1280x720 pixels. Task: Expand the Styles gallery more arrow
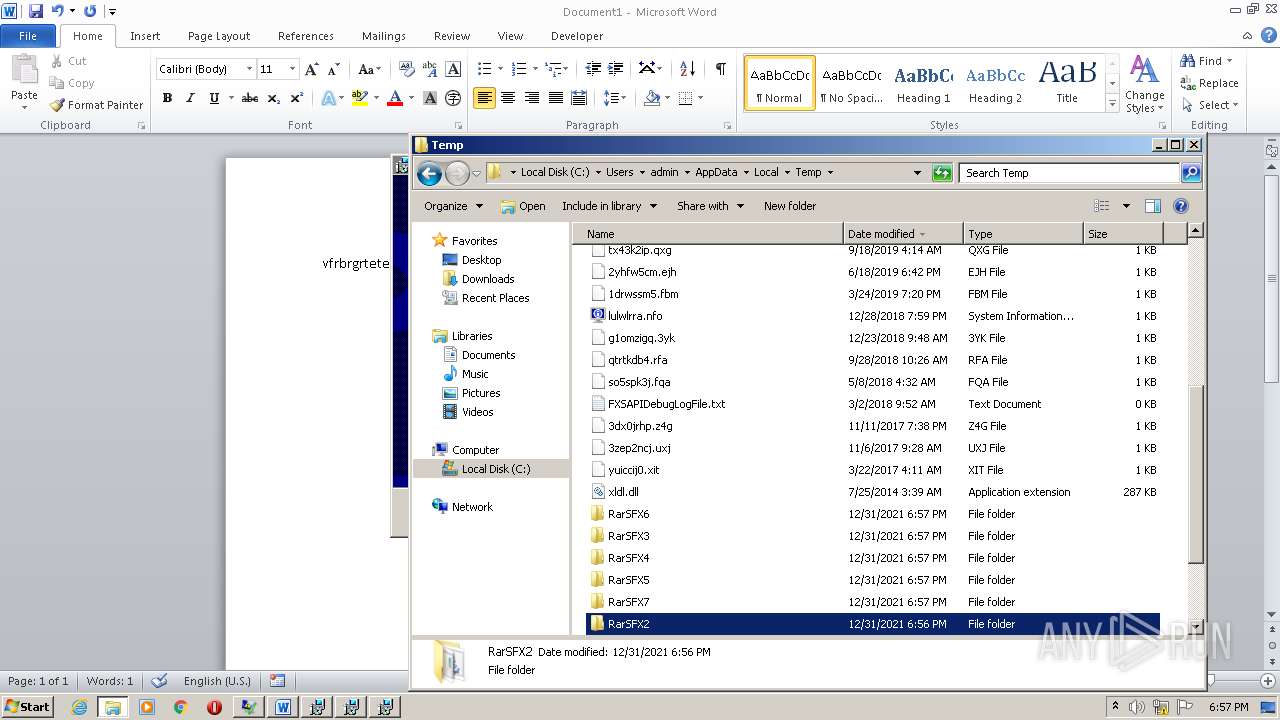click(x=1112, y=104)
